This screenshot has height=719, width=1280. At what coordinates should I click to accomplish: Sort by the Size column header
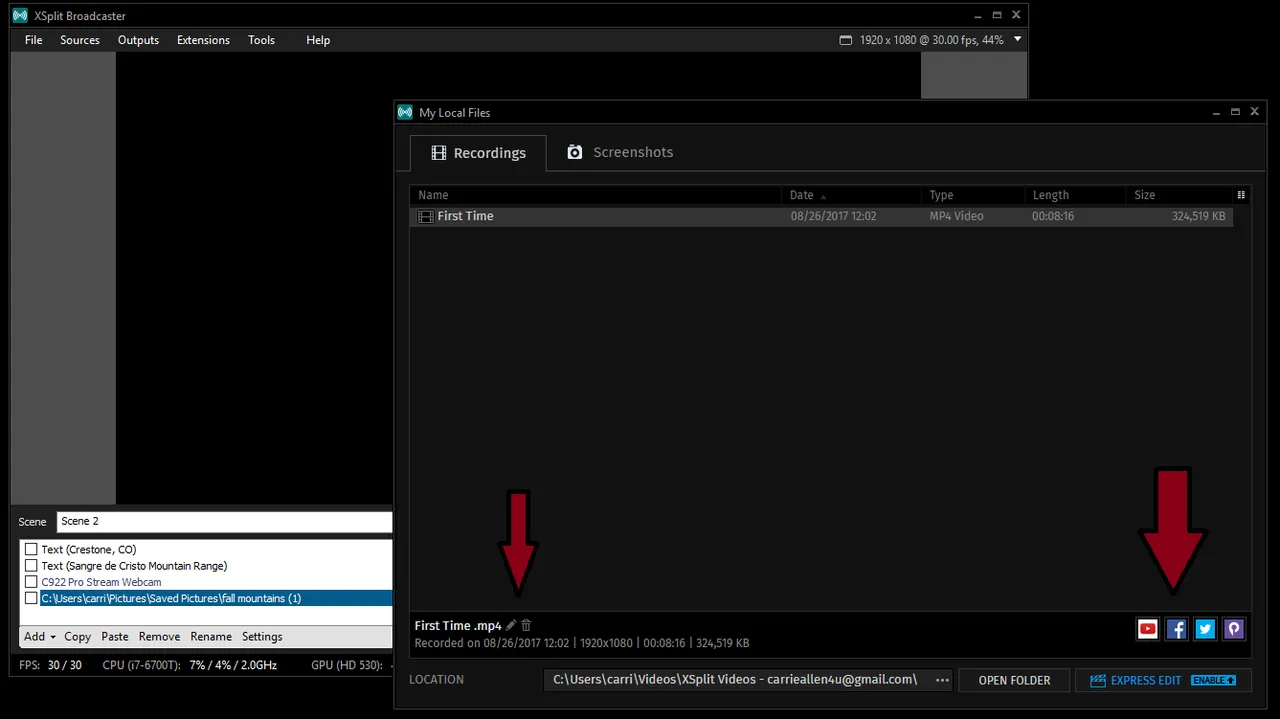click(x=1179, y=195)
